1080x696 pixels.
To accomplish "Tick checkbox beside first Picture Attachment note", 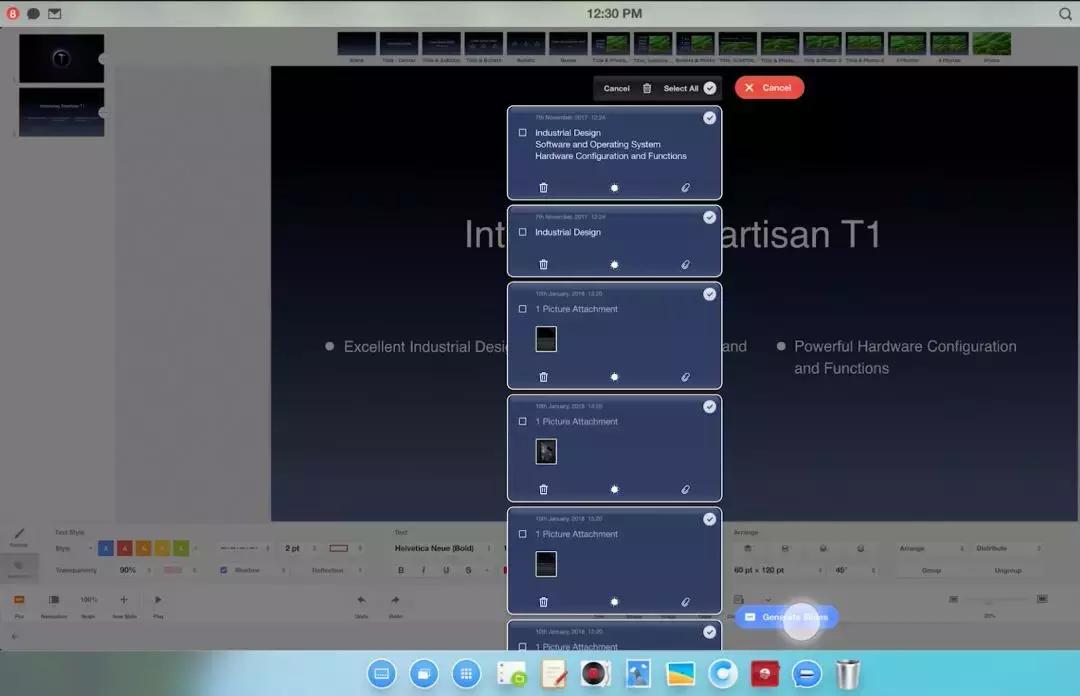I will 523,310.
